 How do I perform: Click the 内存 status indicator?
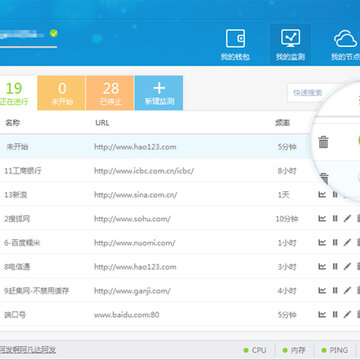click(x=294, y=350)
